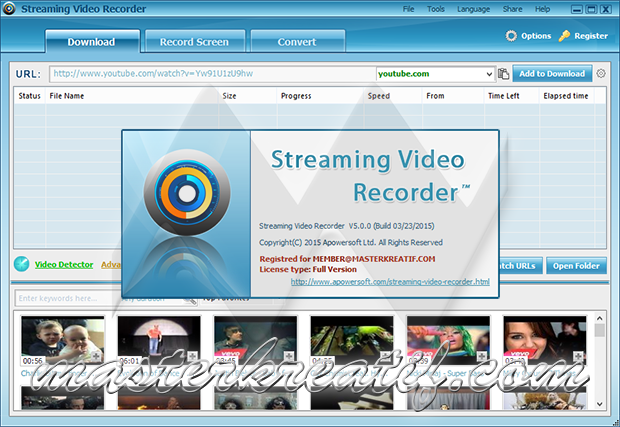Viewport: 620px width, 427px height.
Task: Switch to the Record Screen tab
Action: pyautogui.click(x=195, y=41)
